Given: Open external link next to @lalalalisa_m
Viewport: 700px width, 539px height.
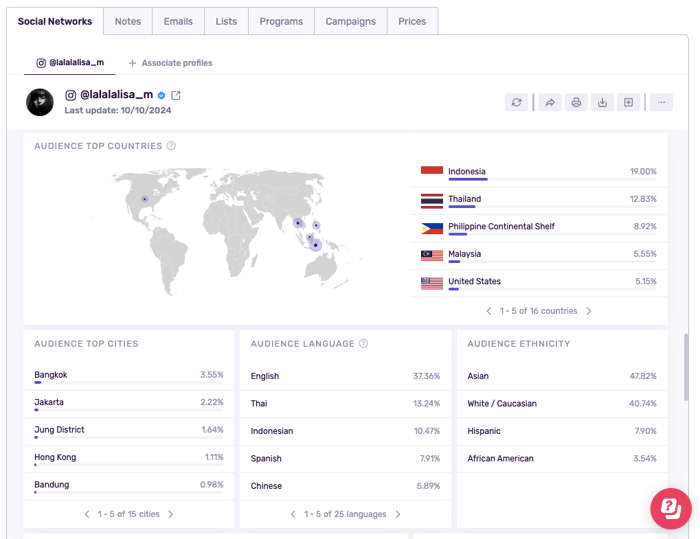Looking at the screenshot, I should click(176, 95).
